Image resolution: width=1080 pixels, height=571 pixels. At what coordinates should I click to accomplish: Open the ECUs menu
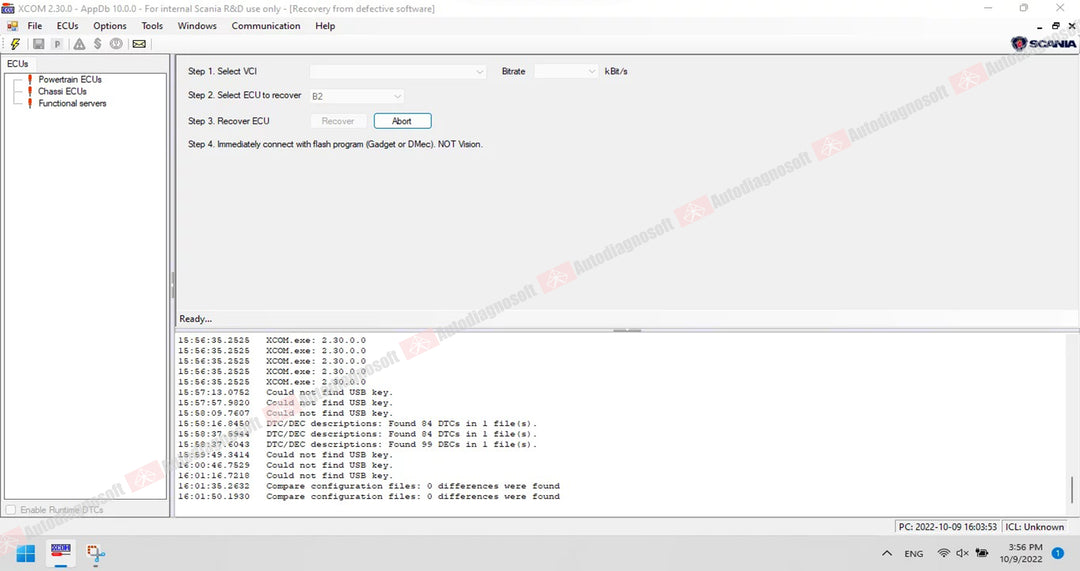[x=68, y=26]
